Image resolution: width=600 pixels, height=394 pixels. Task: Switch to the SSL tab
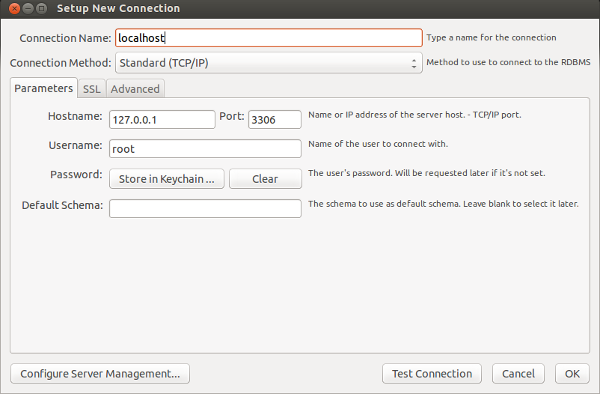(x=92, y=89)
